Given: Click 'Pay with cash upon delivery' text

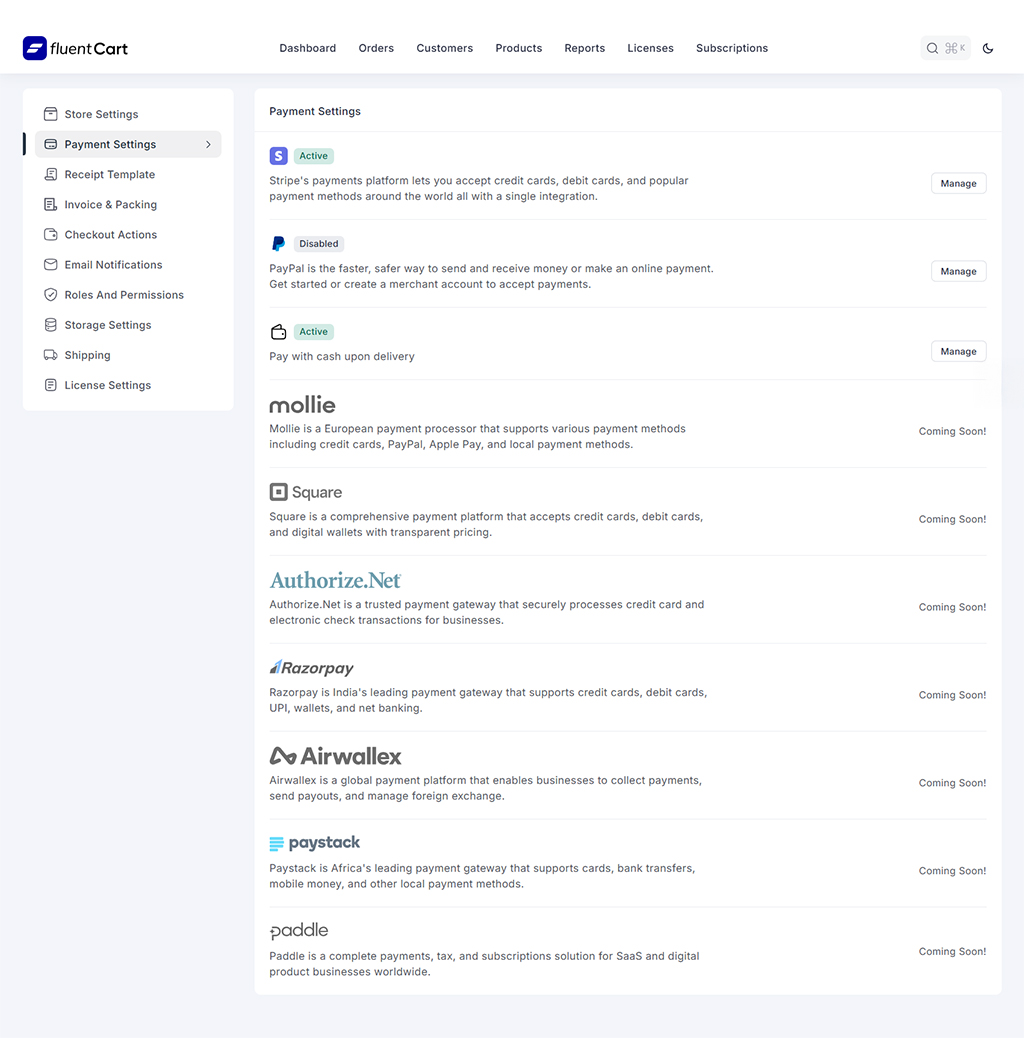Looking at the screenshot, I should tap(342, 356).
